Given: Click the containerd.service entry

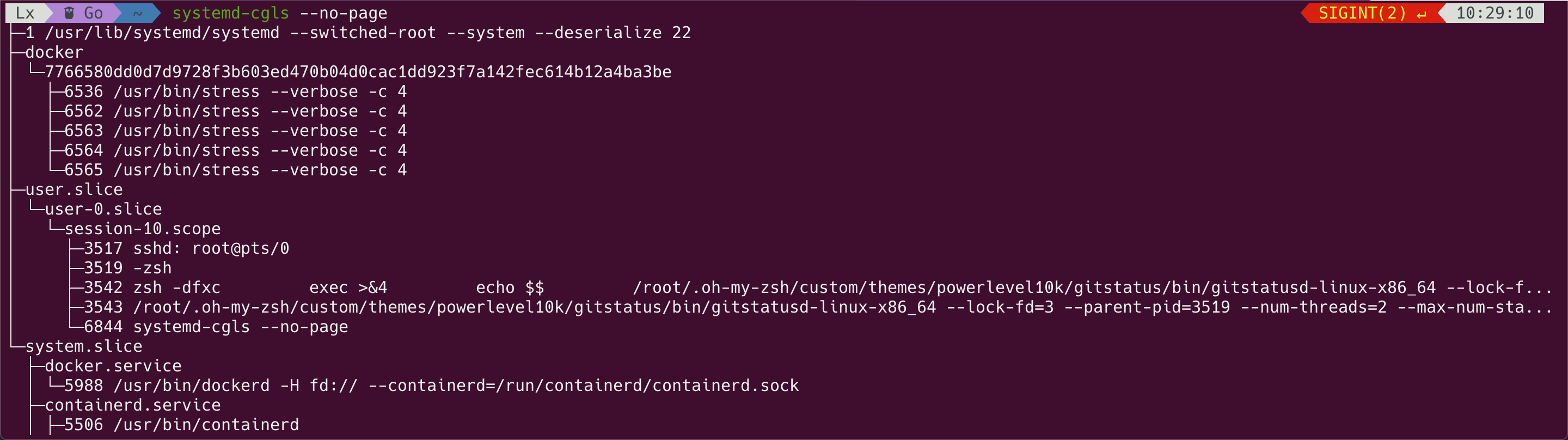Looking at the screenshot, I should 133,405.
